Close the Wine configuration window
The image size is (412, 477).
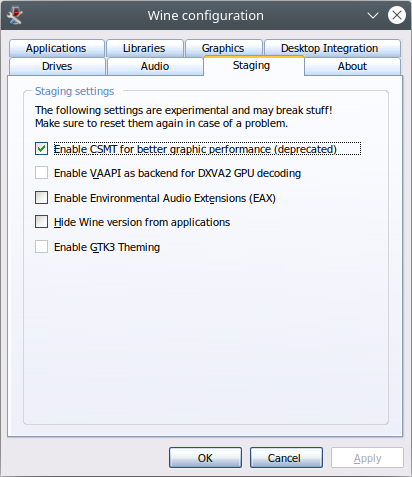point(397,15)
